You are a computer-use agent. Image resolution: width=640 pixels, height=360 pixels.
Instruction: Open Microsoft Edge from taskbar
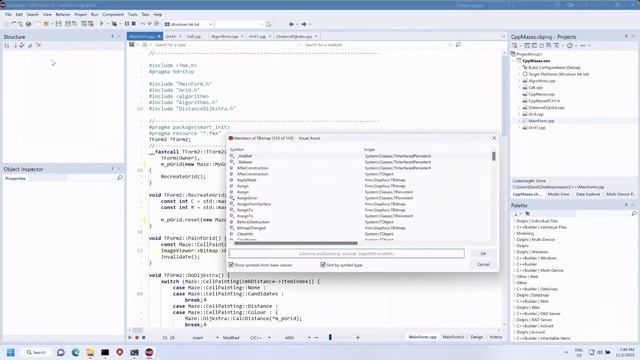[76, 352]
